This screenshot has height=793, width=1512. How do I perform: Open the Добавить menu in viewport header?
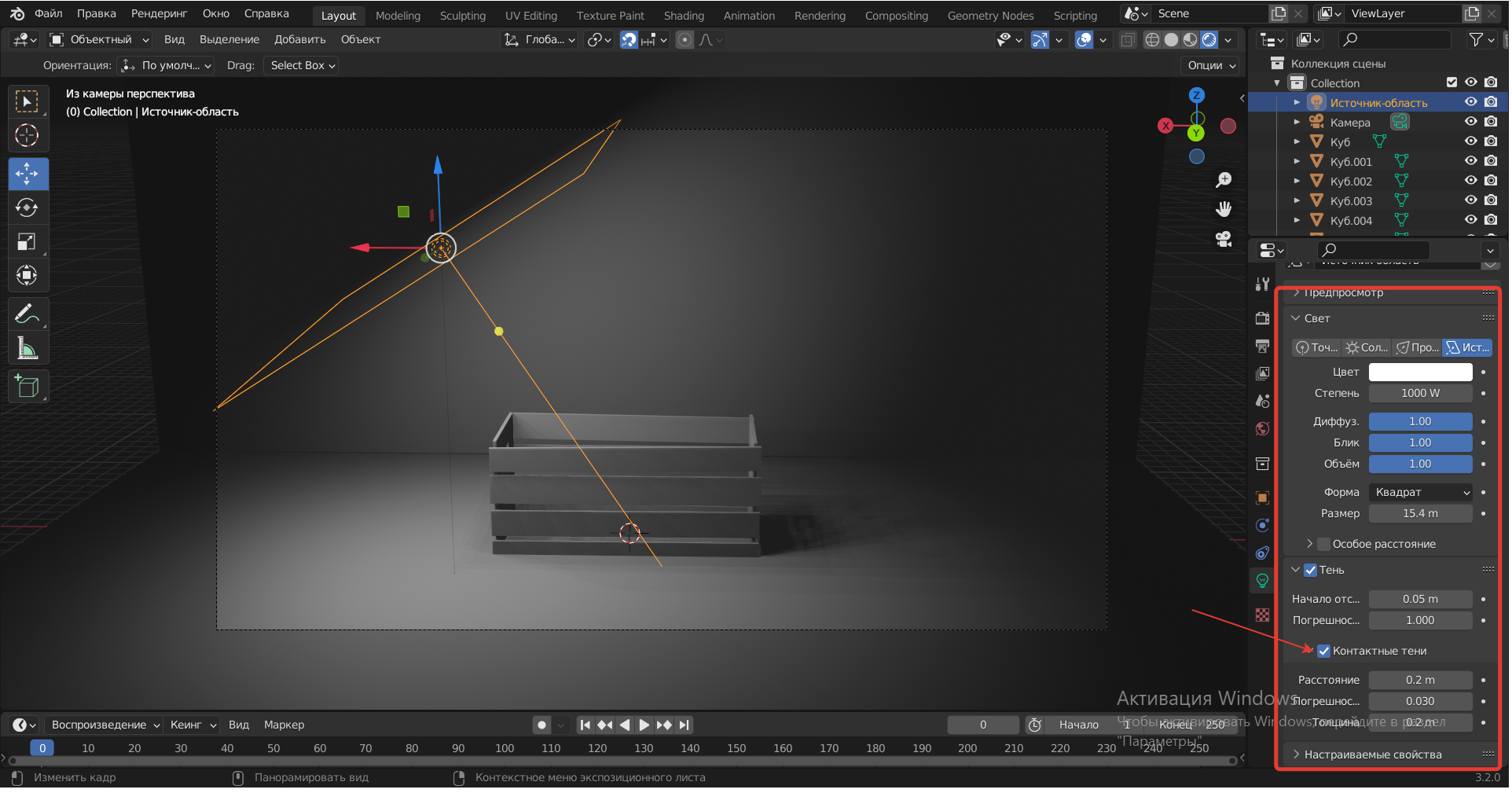tap(299, 39)
